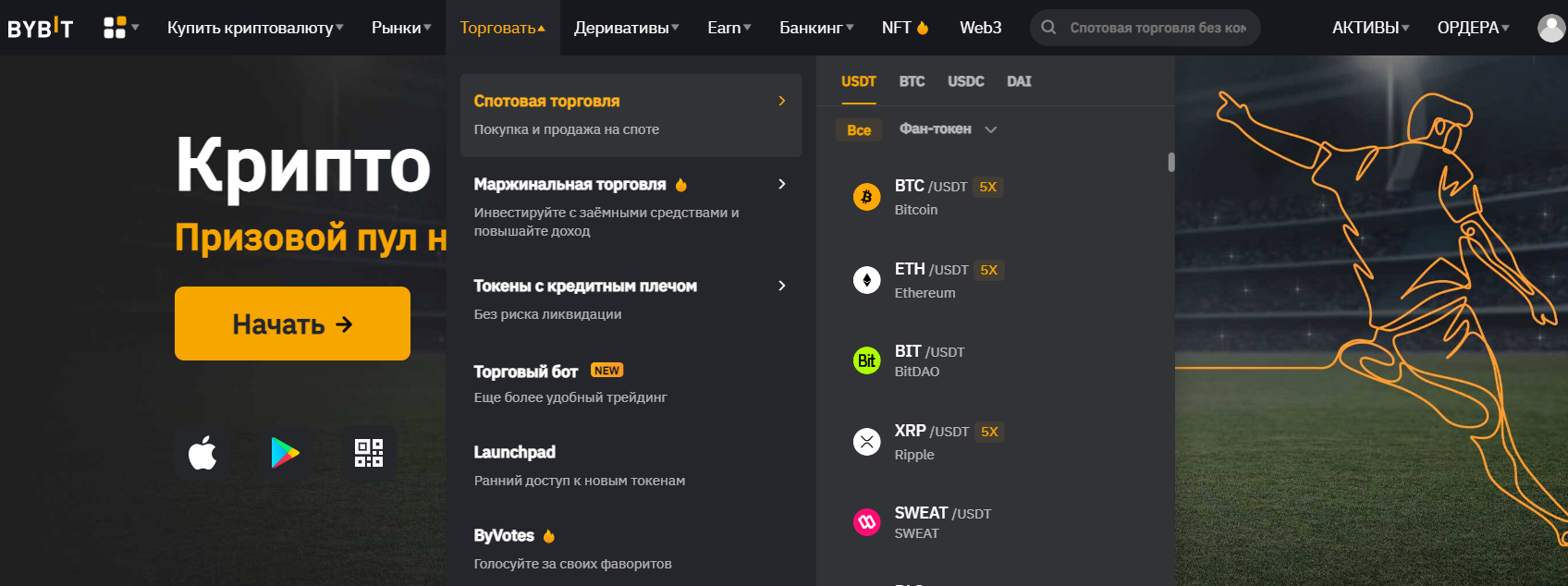Open the Web3 menu item
Image resolution: width=1568 pixels, height=586 pixels.
point(981,28)
